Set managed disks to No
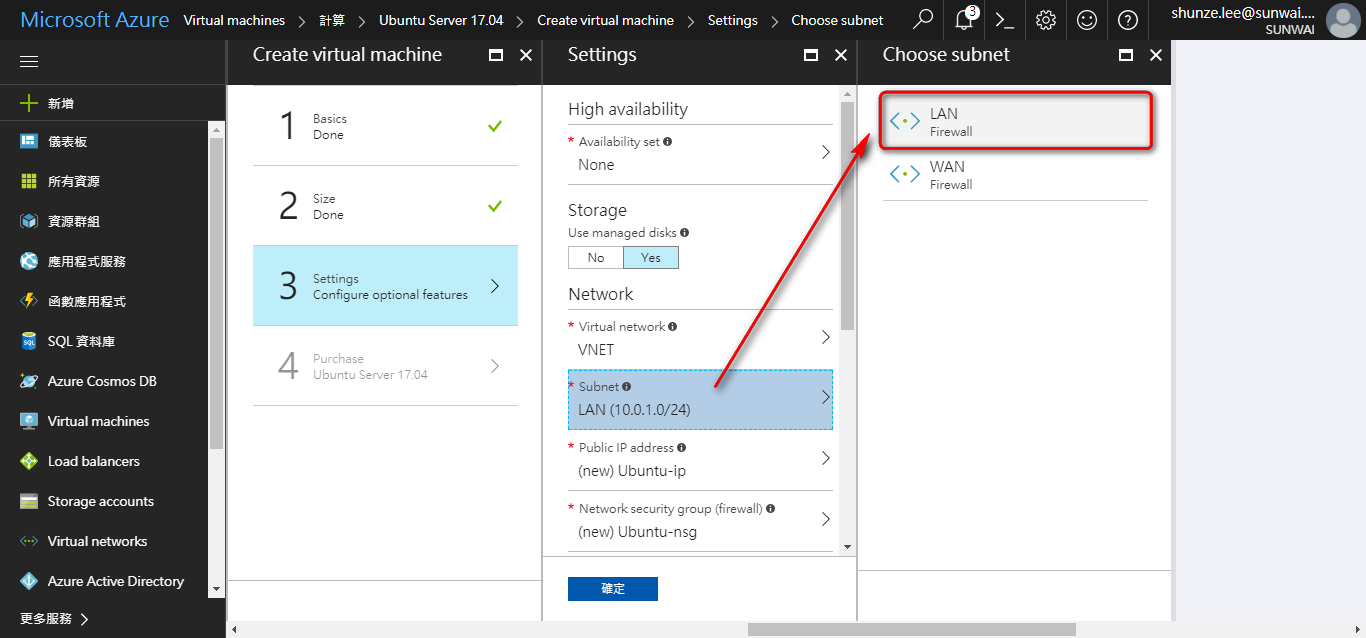Screen dimensions: 1366x638 click(596, 257)
